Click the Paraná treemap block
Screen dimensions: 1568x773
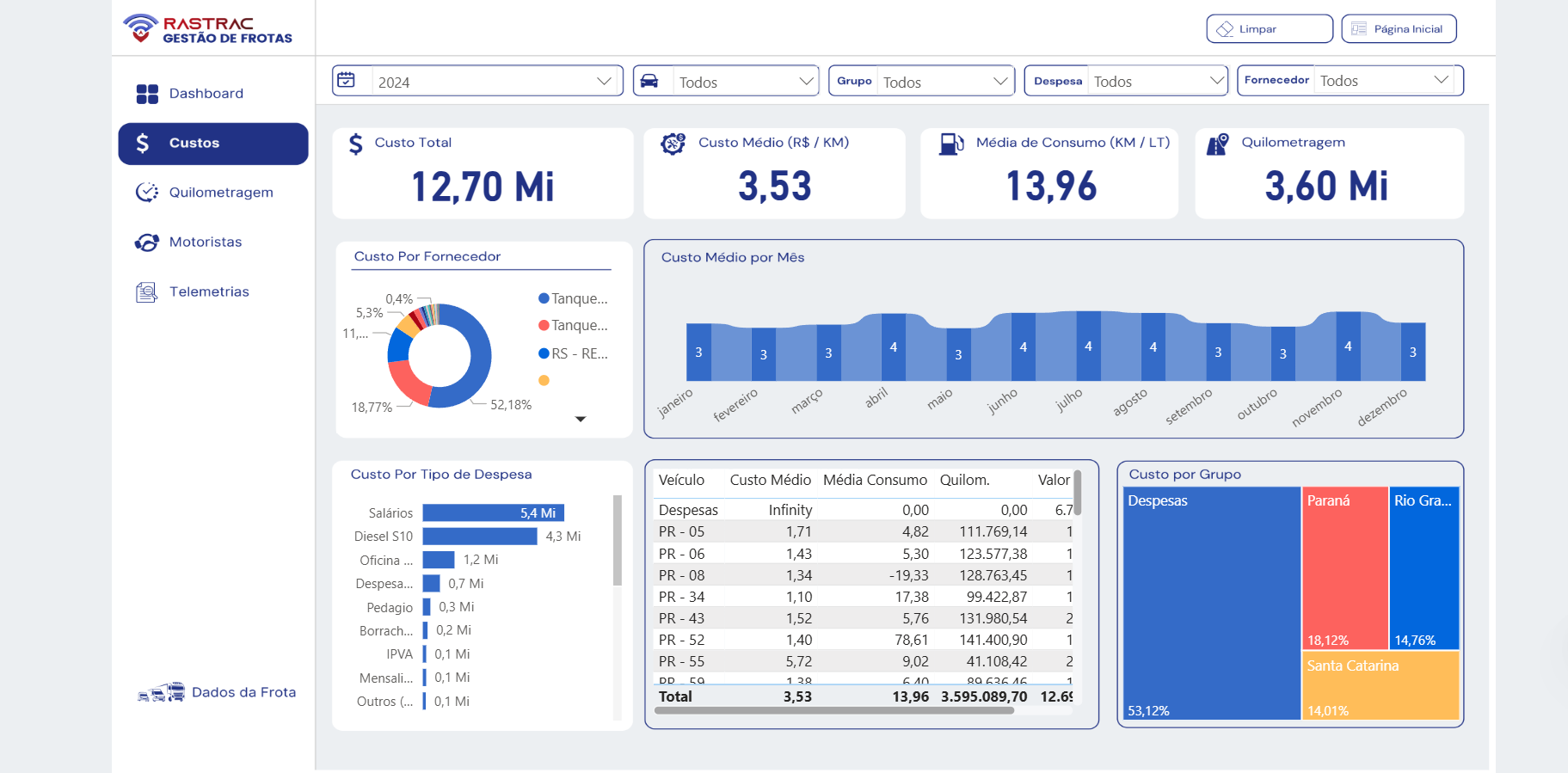(1345, 567)
